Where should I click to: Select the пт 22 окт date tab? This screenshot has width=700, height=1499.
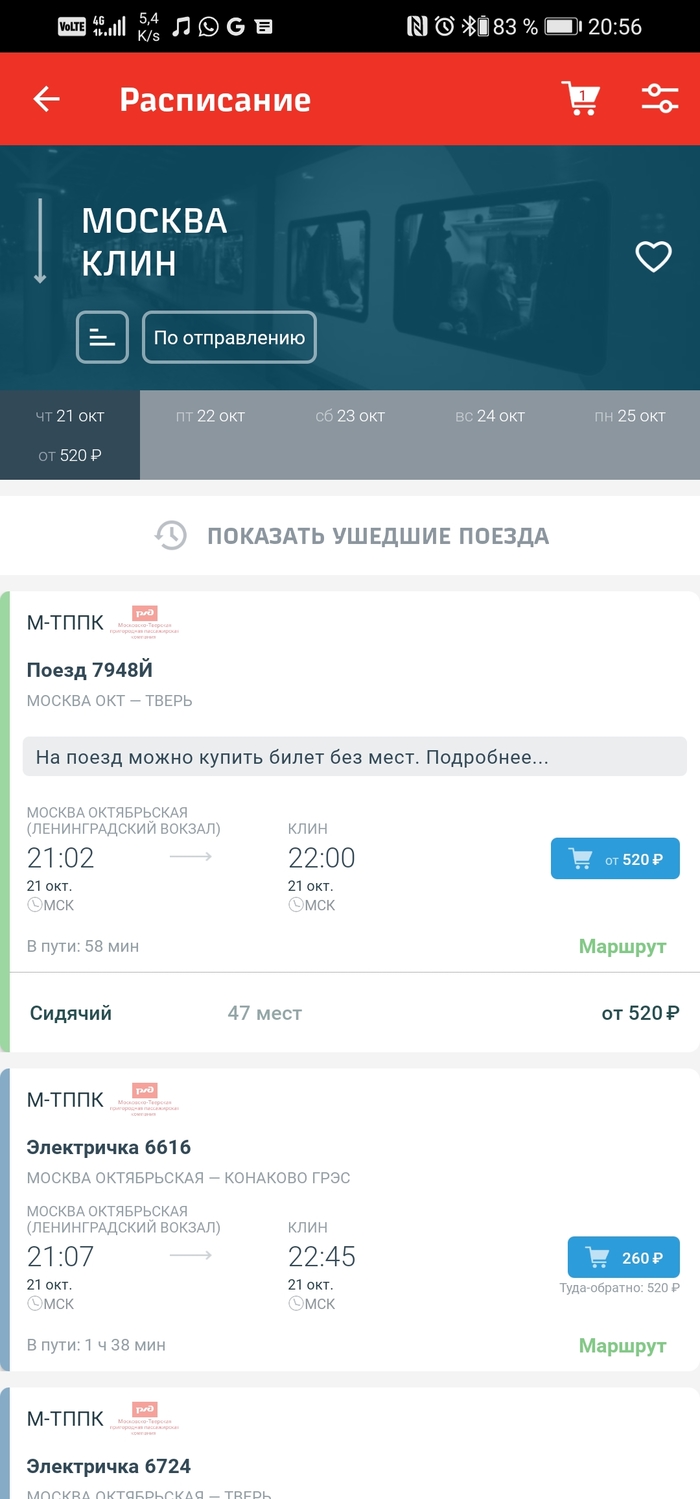click(x=210, y=416)
